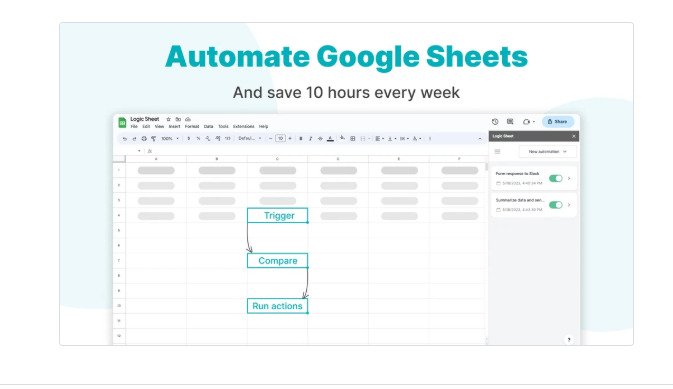Open the horizontal align dropdown
Screen dimensions: 673x389
tap(379, 139)
